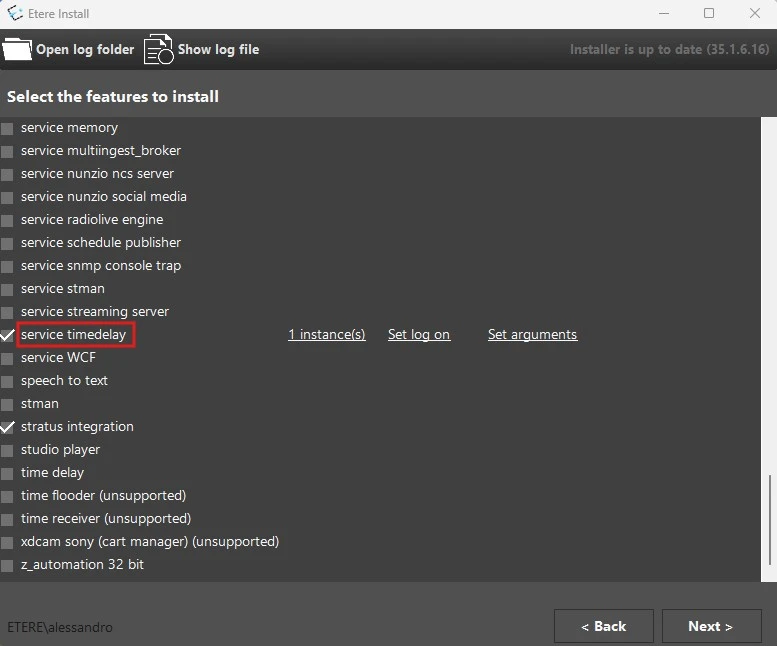
Task: Open the Set arguments link
Action: click(532, 335)
